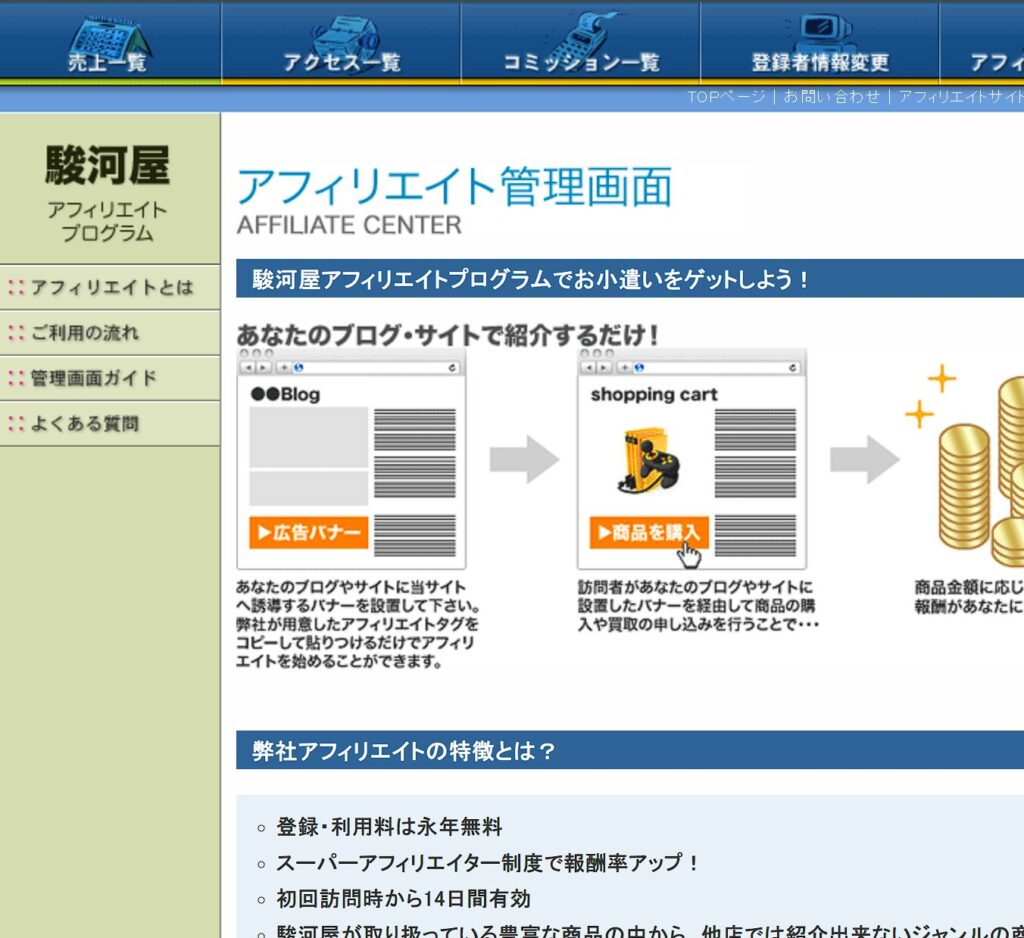Click the 駿河屋 logo in sidebar
This screenshot has height=938, width=1024.
pos(108,167)
